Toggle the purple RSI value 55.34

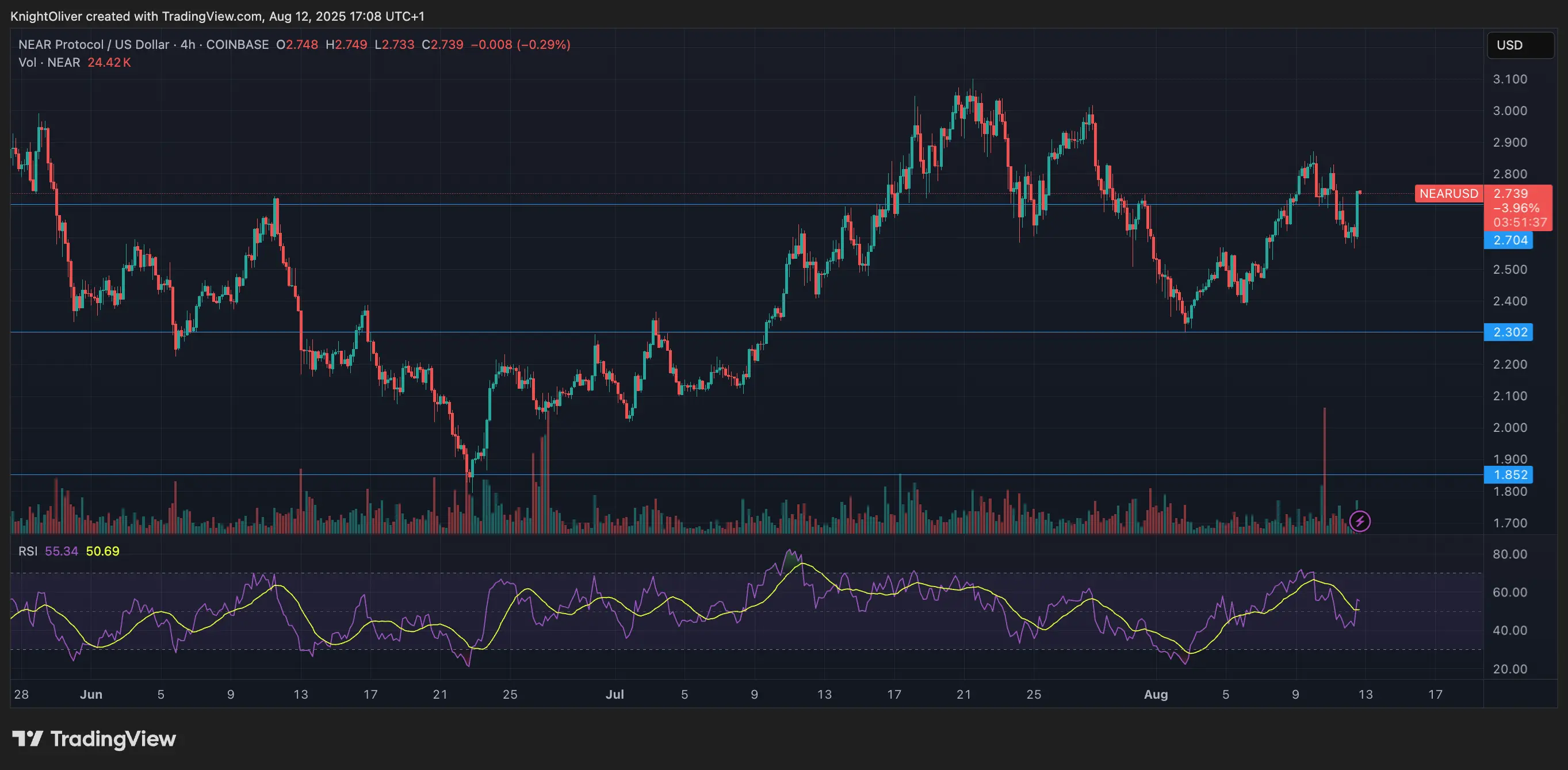(x=62, y=551)
